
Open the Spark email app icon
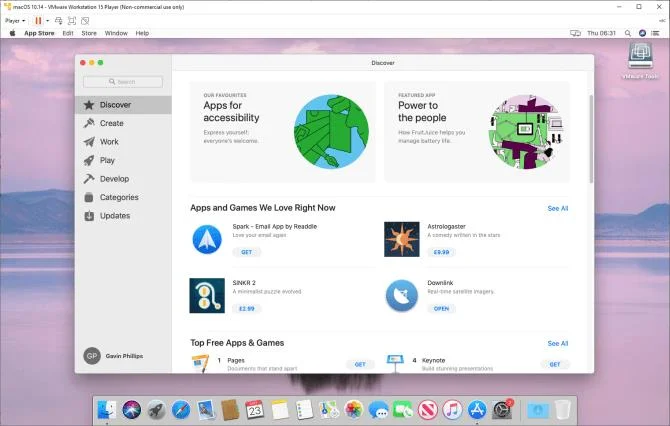[207, 239]
